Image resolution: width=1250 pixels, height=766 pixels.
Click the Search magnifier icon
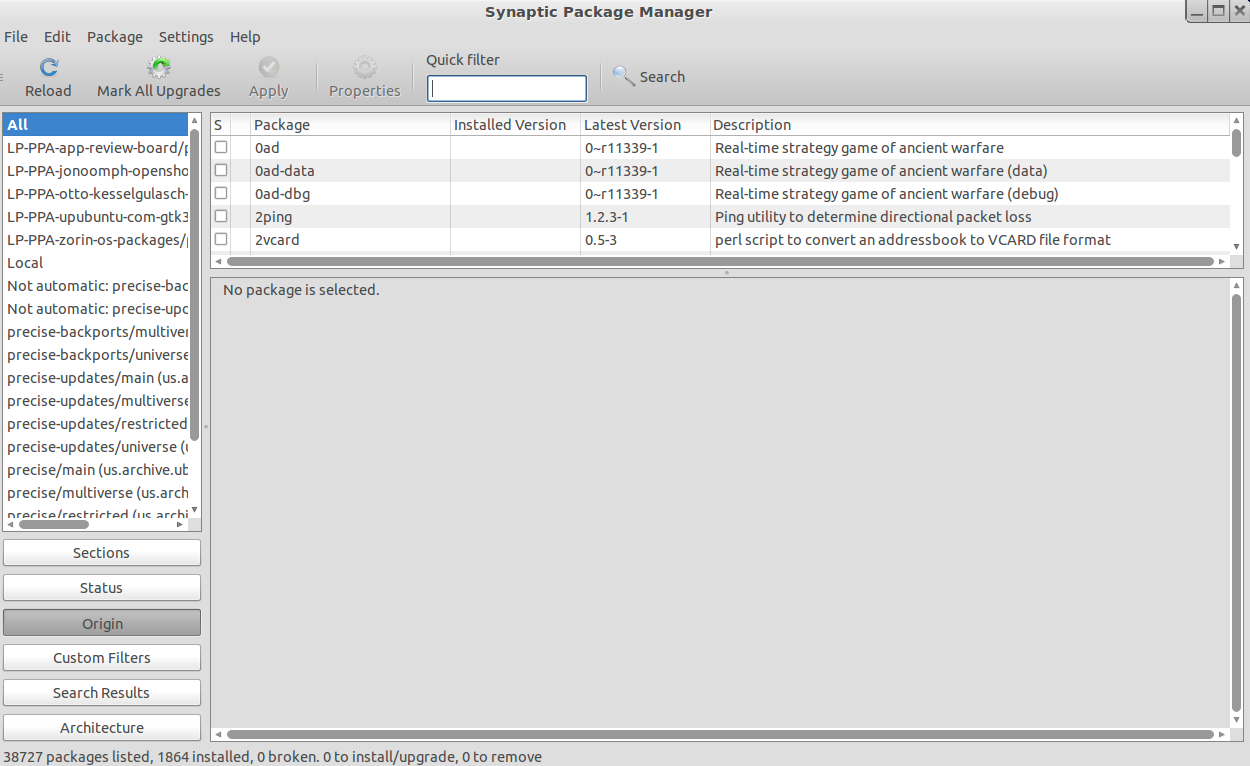click(623, 76)
